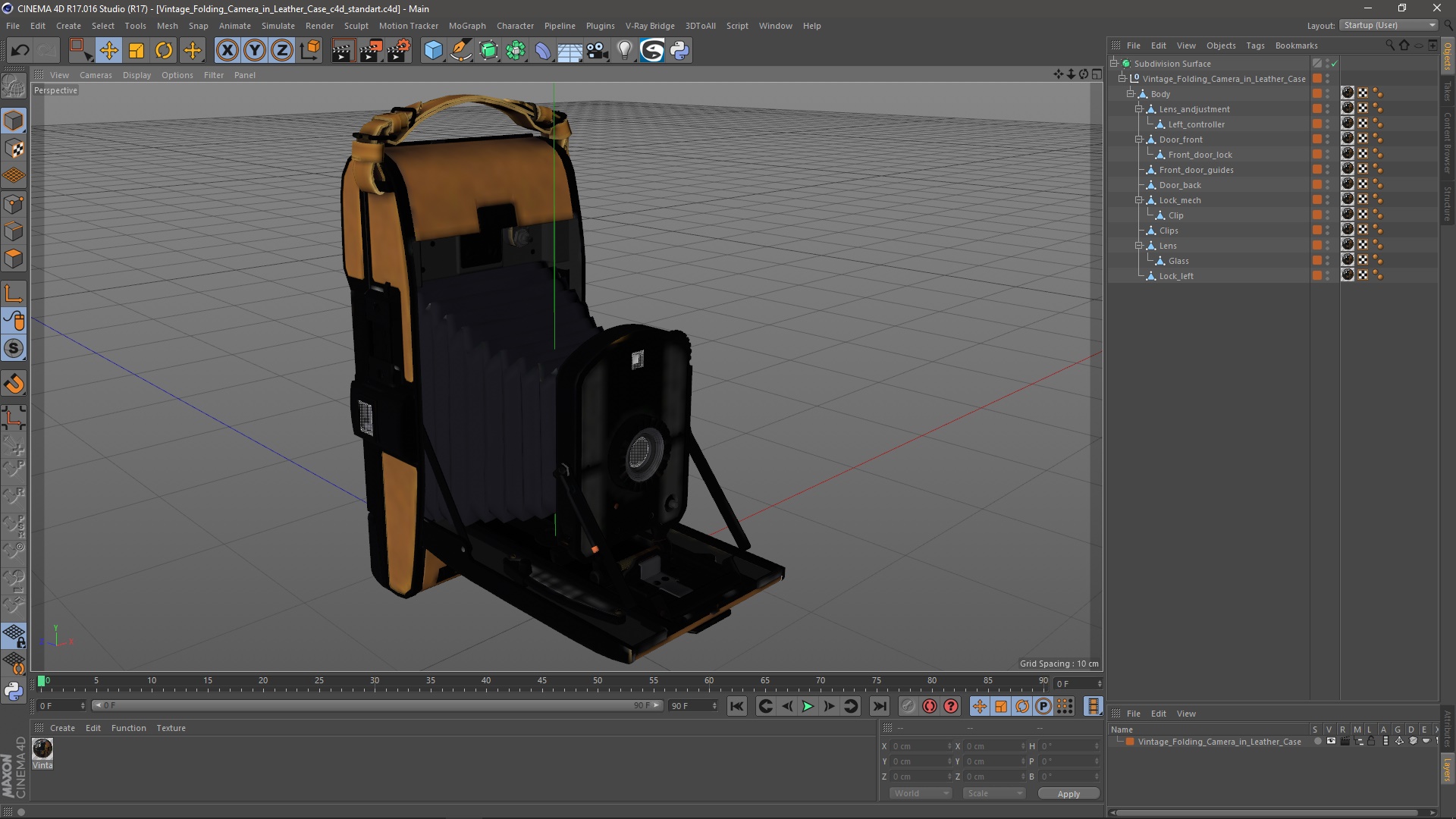This screenshot has height=819, width=1456.
Task: Select the Rotate tool
Action: pyautogui.click(x=164, y=51)
